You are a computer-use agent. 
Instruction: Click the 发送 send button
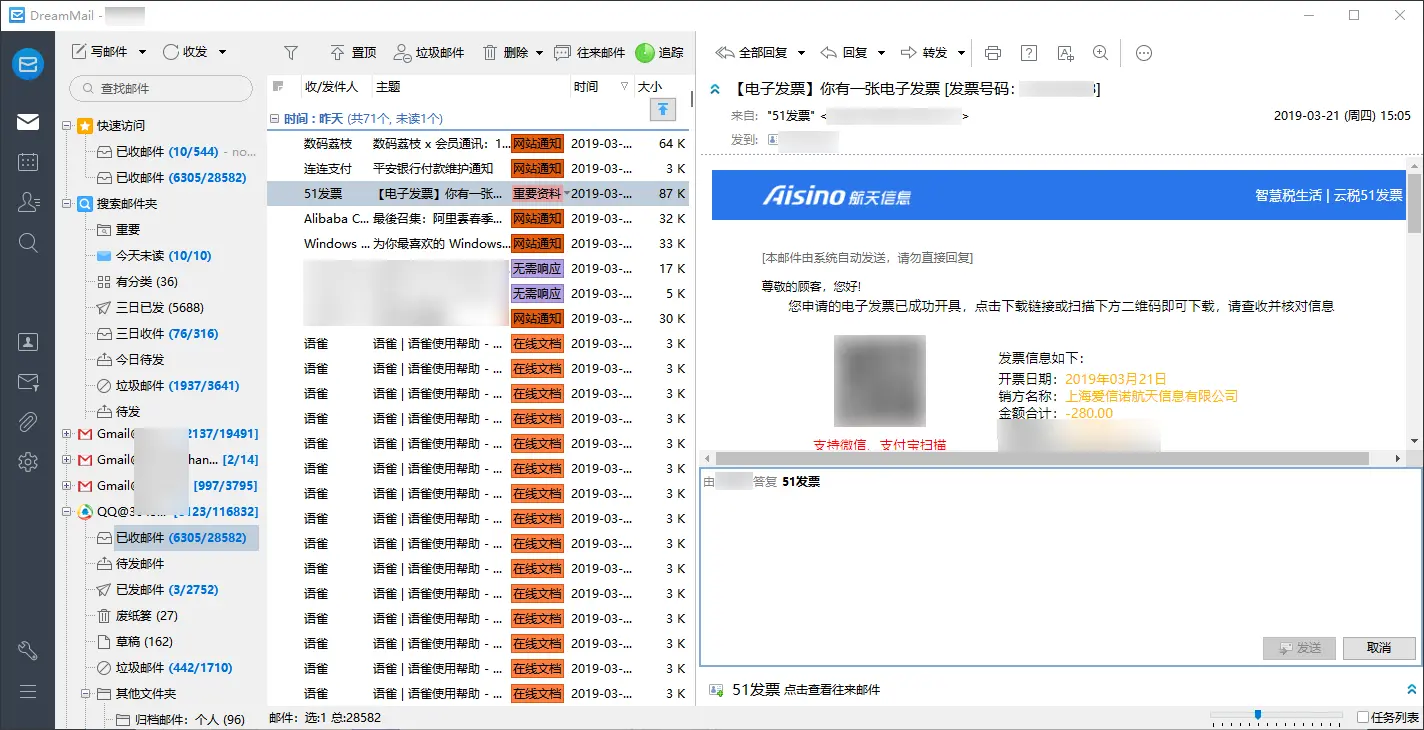point(1299,648)
